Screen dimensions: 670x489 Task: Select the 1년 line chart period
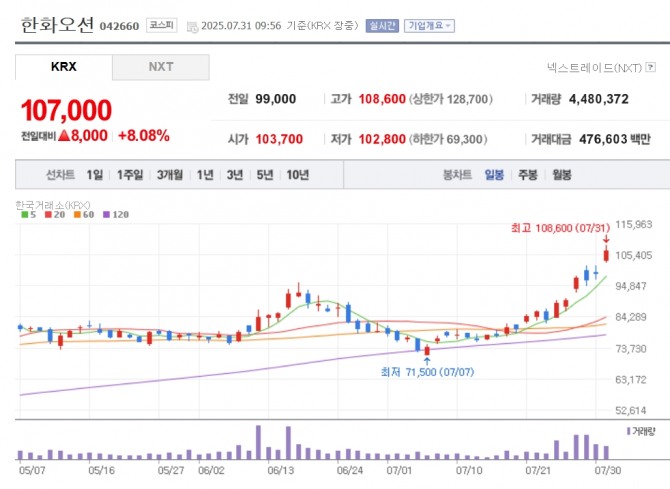tap(205, 174)
